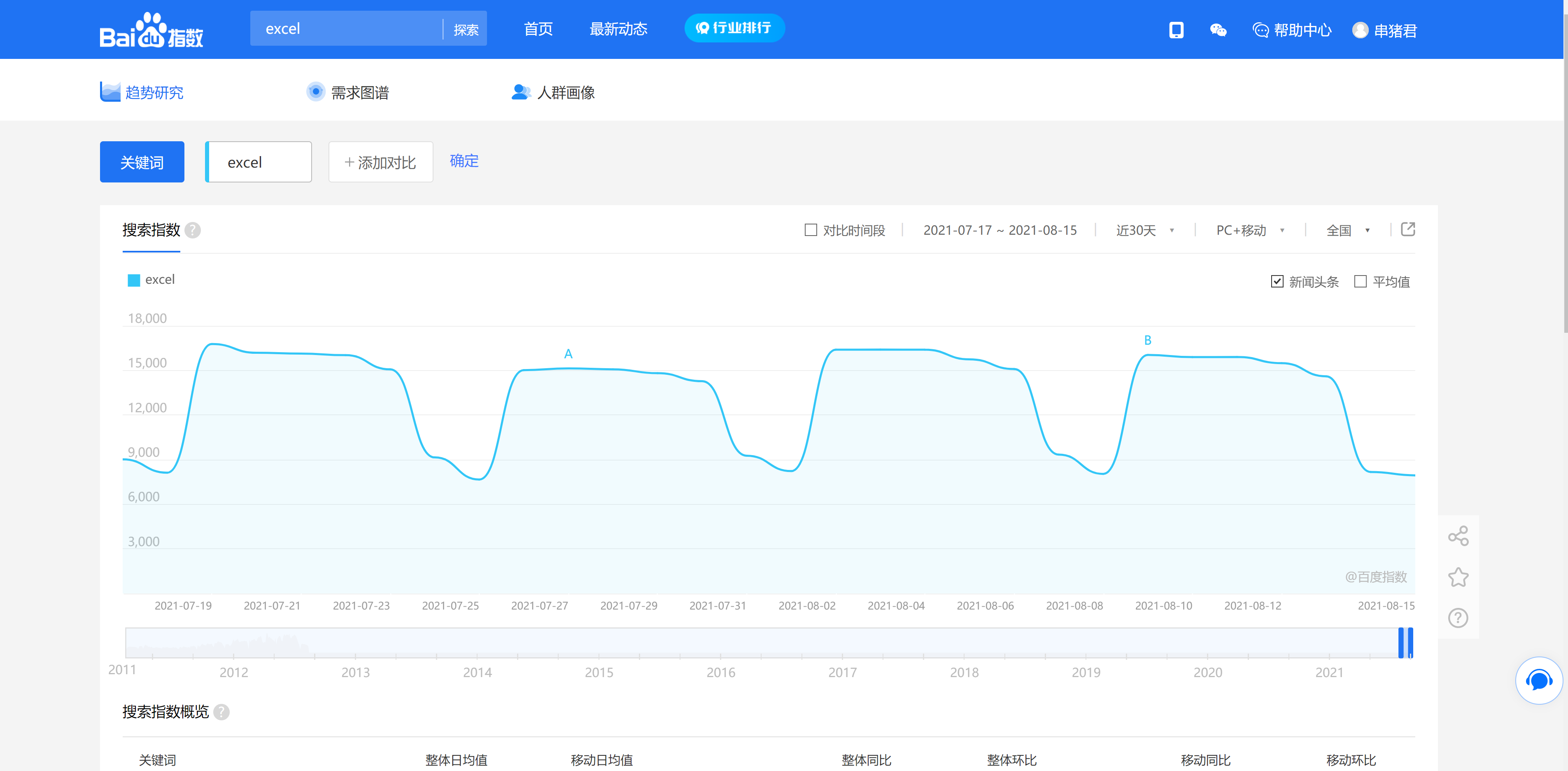Screen dimensions: 1568x771
Task: Switch to the 需求图谱 tab
Action: (x=347, y=92)
